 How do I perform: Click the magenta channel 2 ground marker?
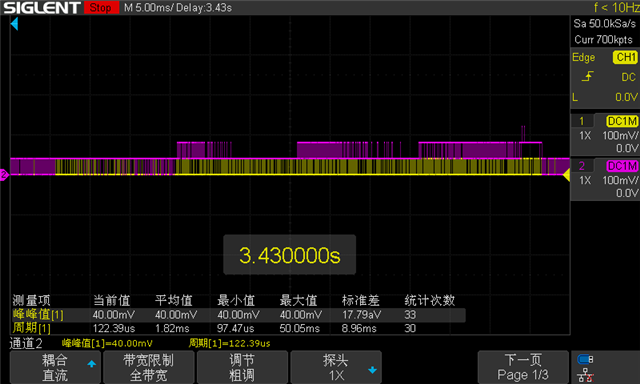click(4, 175)
